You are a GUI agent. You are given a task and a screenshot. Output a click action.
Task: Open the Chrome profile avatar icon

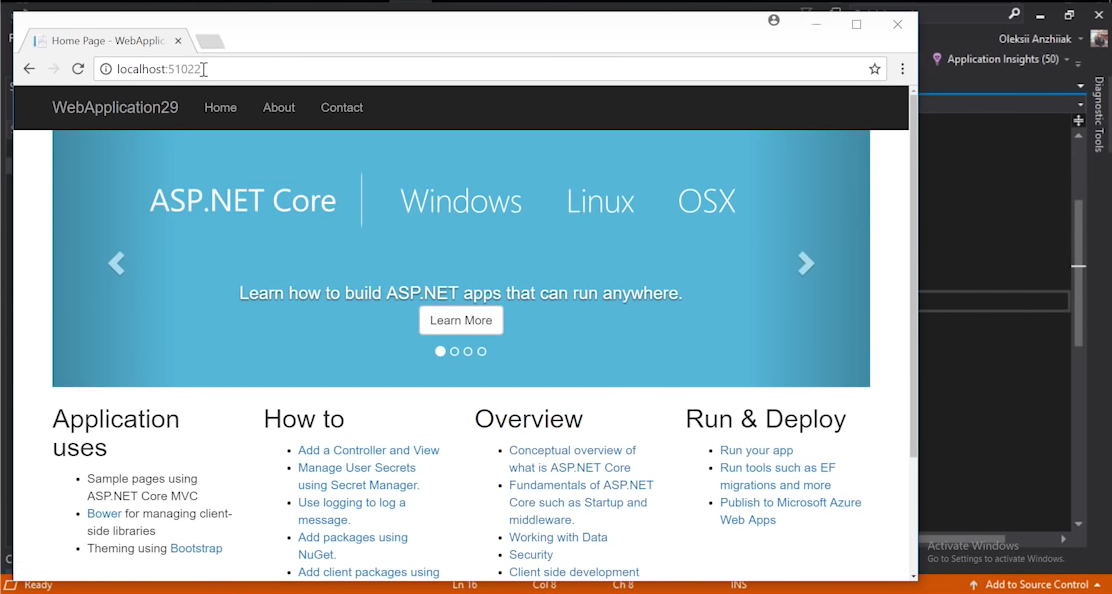(x=774, y=21)
